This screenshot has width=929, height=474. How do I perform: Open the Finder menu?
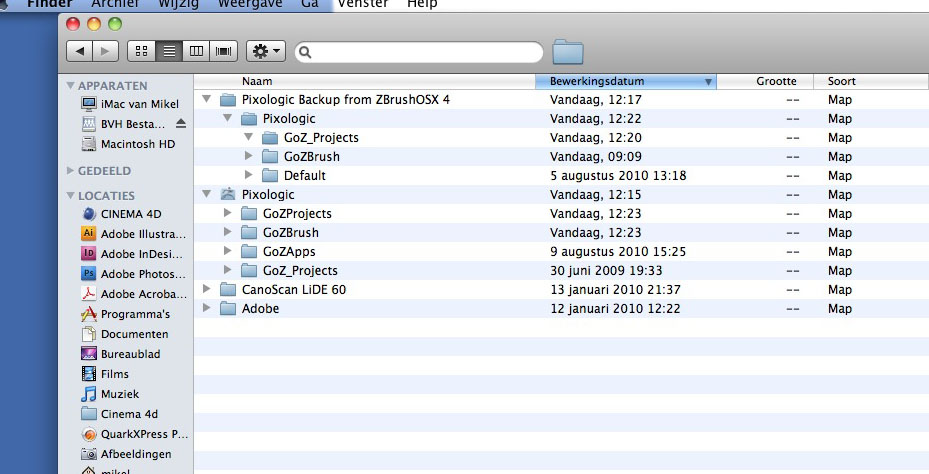click(x=50, y=4)
